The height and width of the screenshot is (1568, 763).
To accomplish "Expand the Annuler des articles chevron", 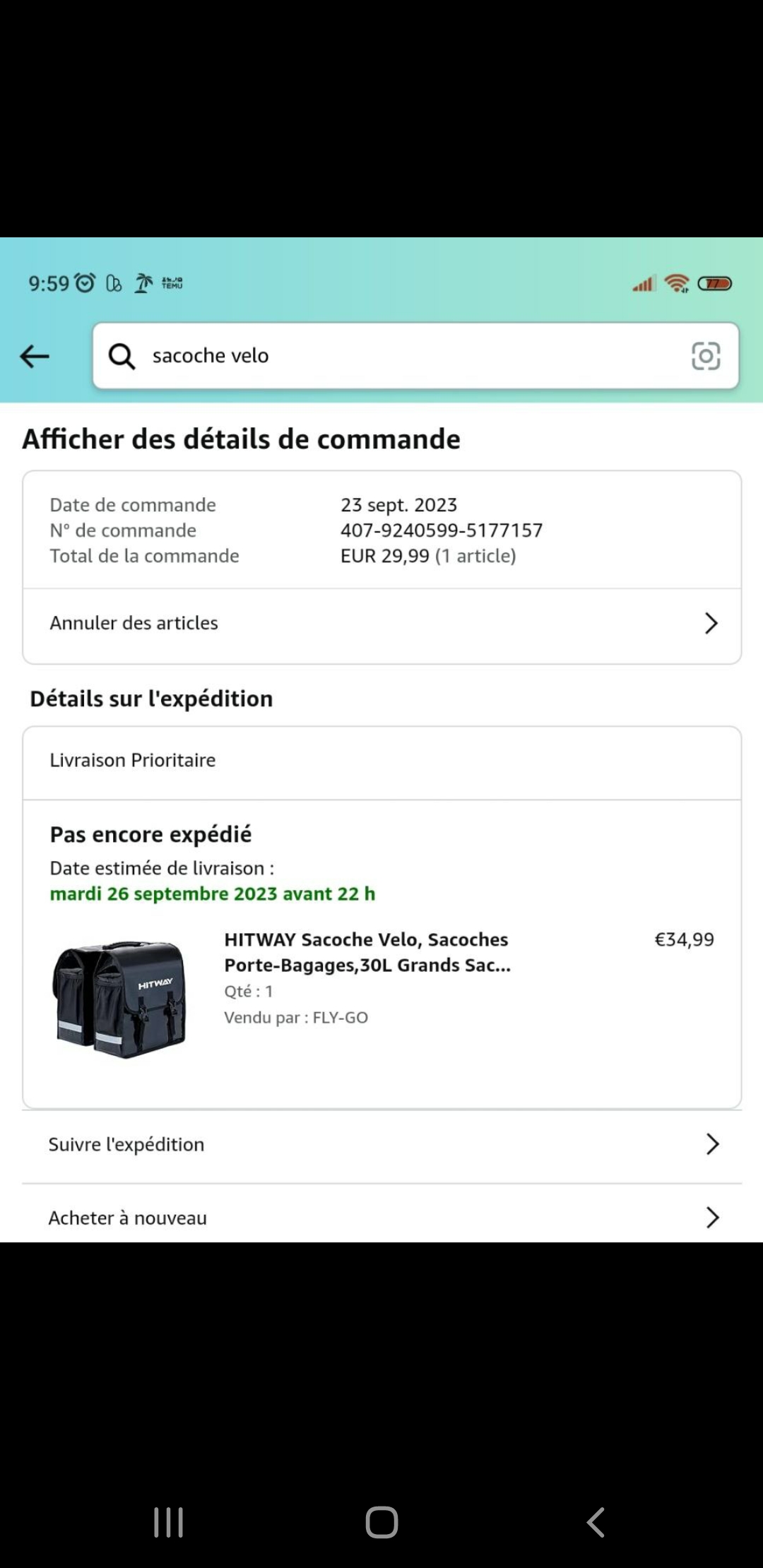I will click(x=711, y=623).
